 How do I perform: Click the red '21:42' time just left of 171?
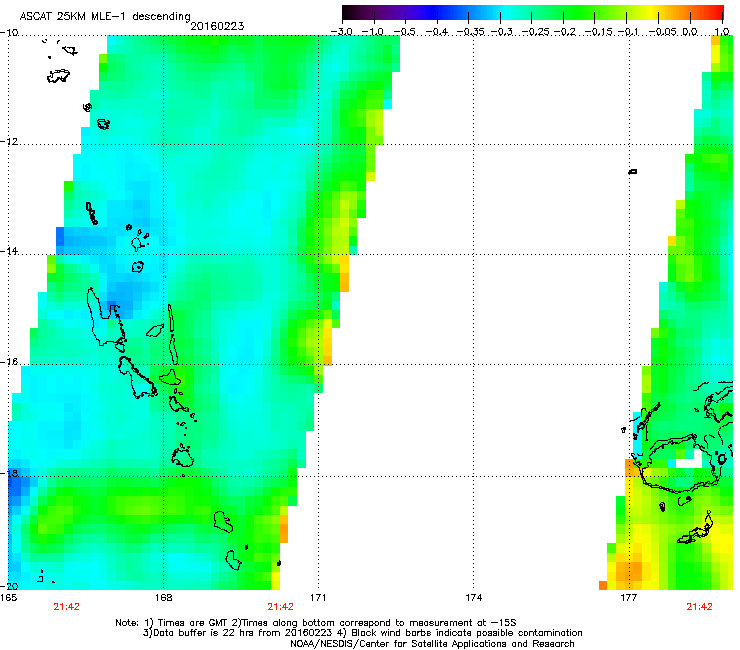pyautogui.click(x=280, y=607)
